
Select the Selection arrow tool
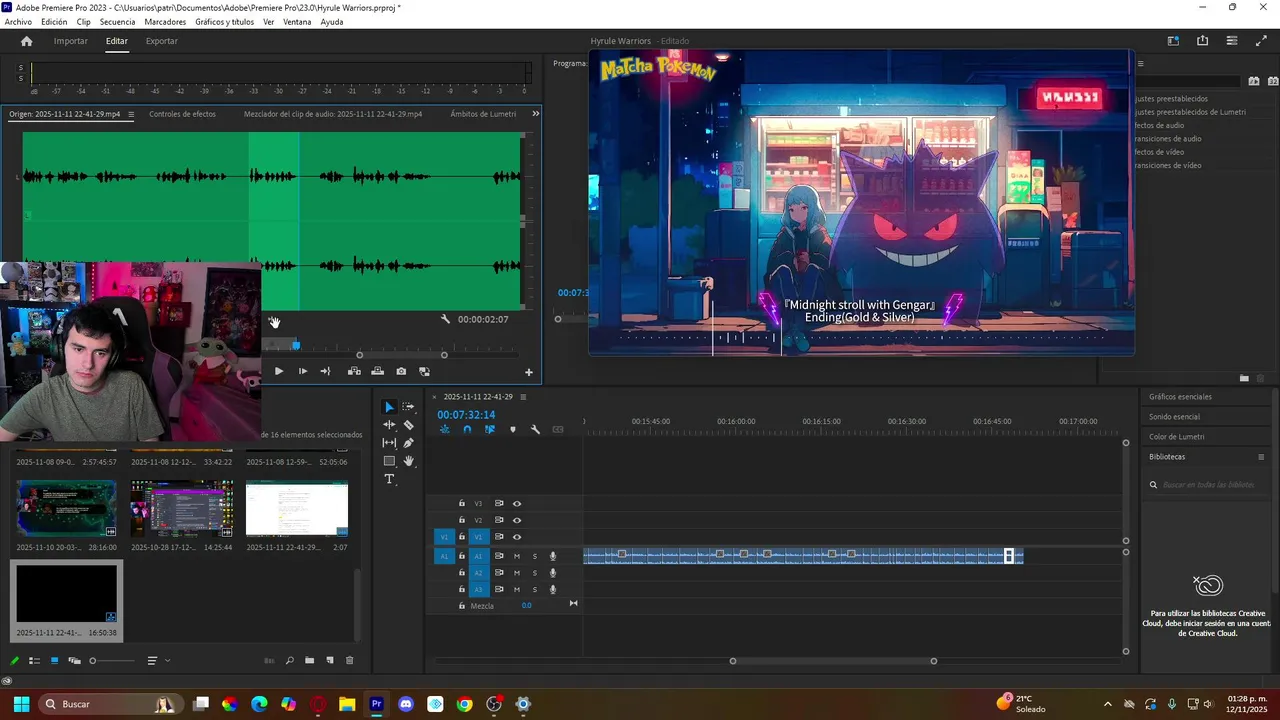(389, 407)
